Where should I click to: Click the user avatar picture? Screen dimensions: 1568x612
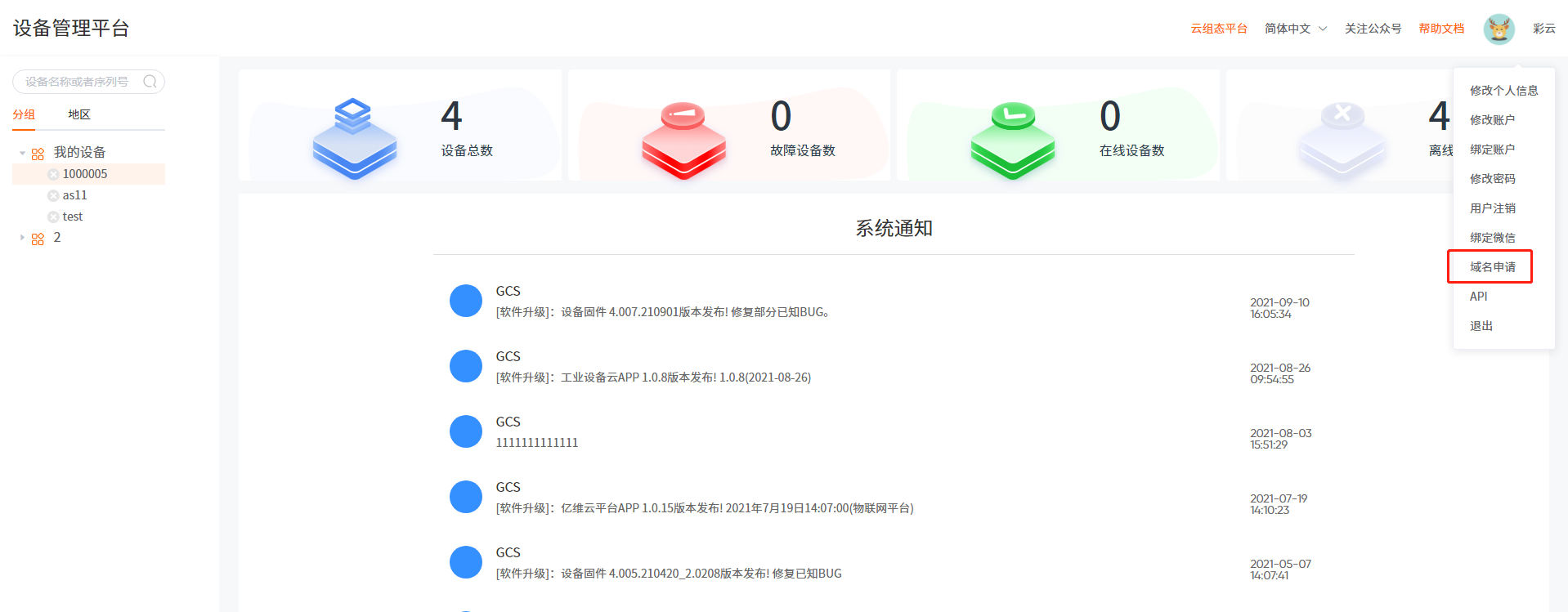pyautogui.click(x=1499, y=29)
